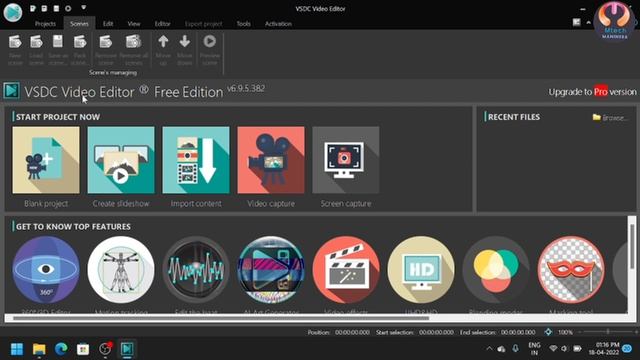640x360 pixels.
Task: Click the Motion tracking Vitruvian icon
Action: click(121, 269)
